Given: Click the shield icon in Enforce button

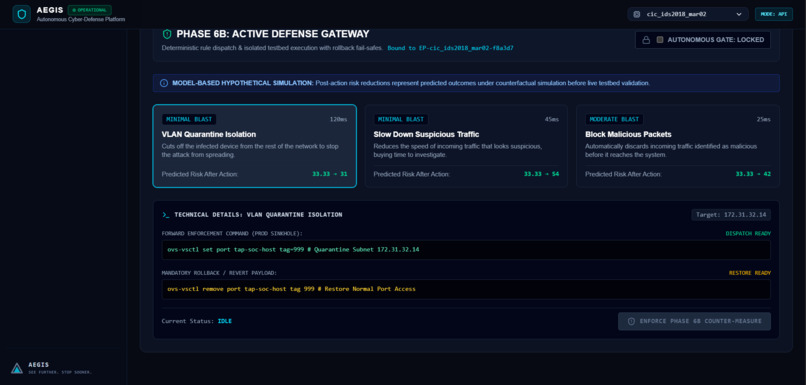Looking at the screenshot, I should tap(631, 321).
